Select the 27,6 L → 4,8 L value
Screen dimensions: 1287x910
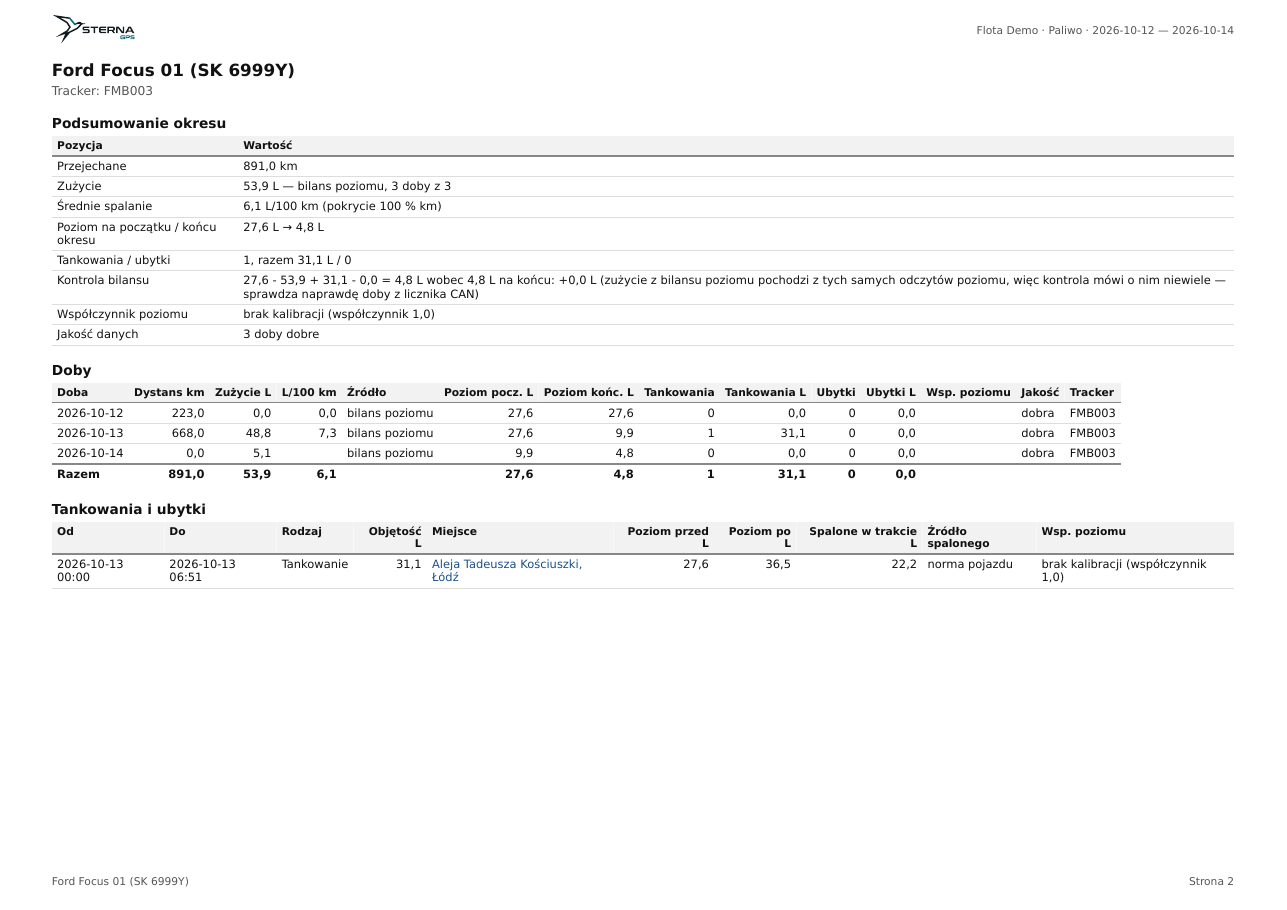tap(283, 227)
